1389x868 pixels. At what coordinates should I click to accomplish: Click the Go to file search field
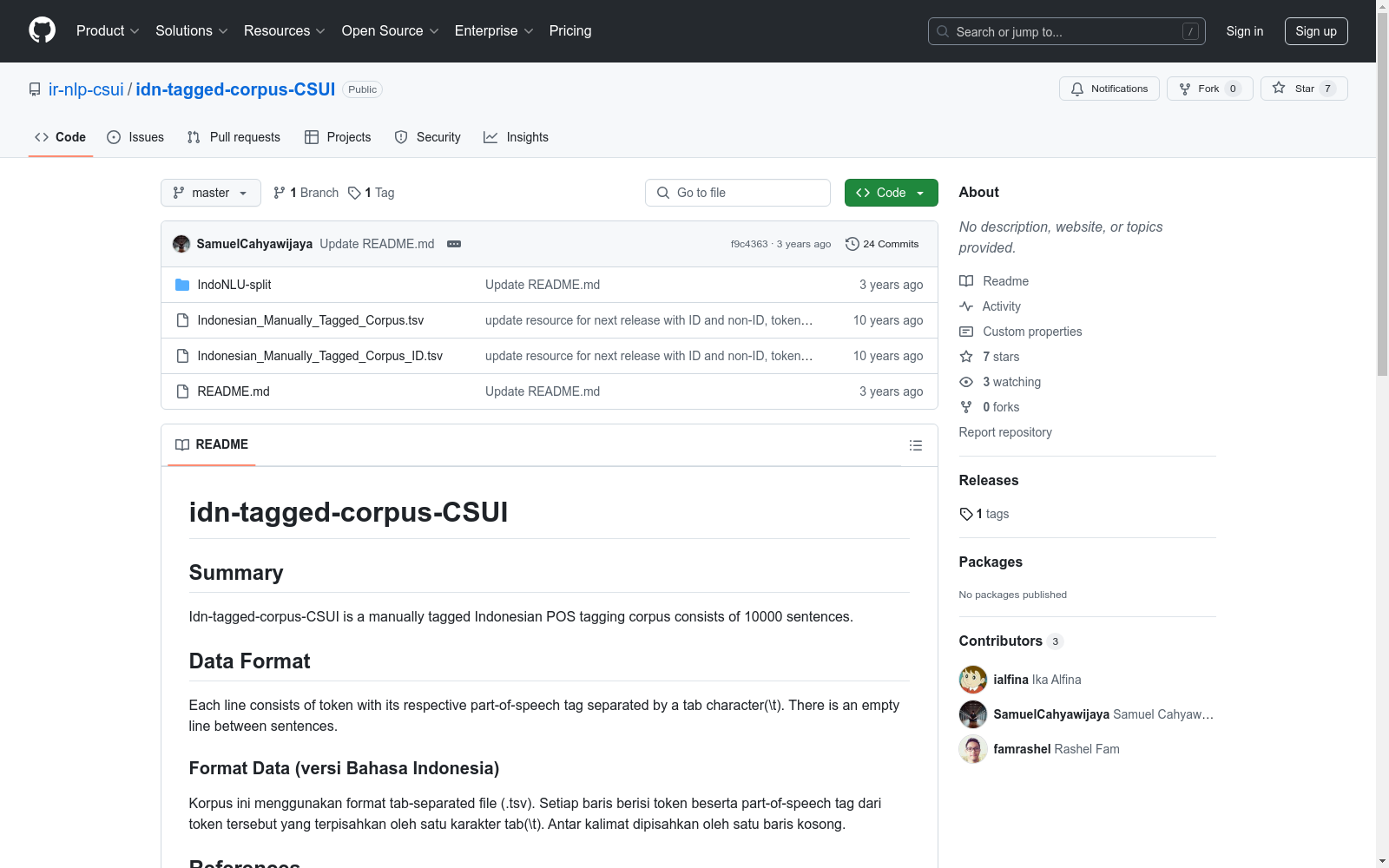[738, 193]
